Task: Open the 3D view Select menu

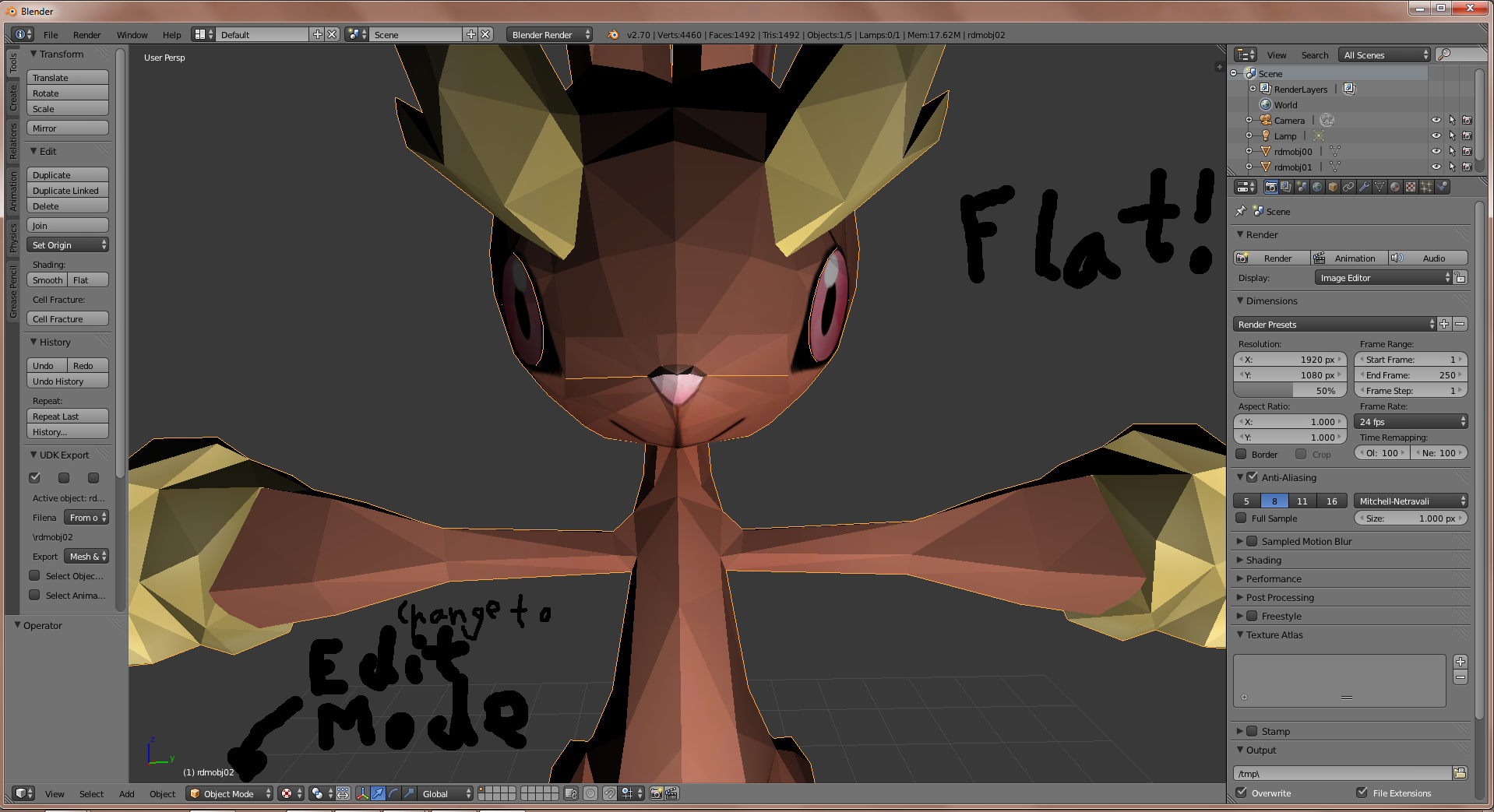Action: click(91, 793)
